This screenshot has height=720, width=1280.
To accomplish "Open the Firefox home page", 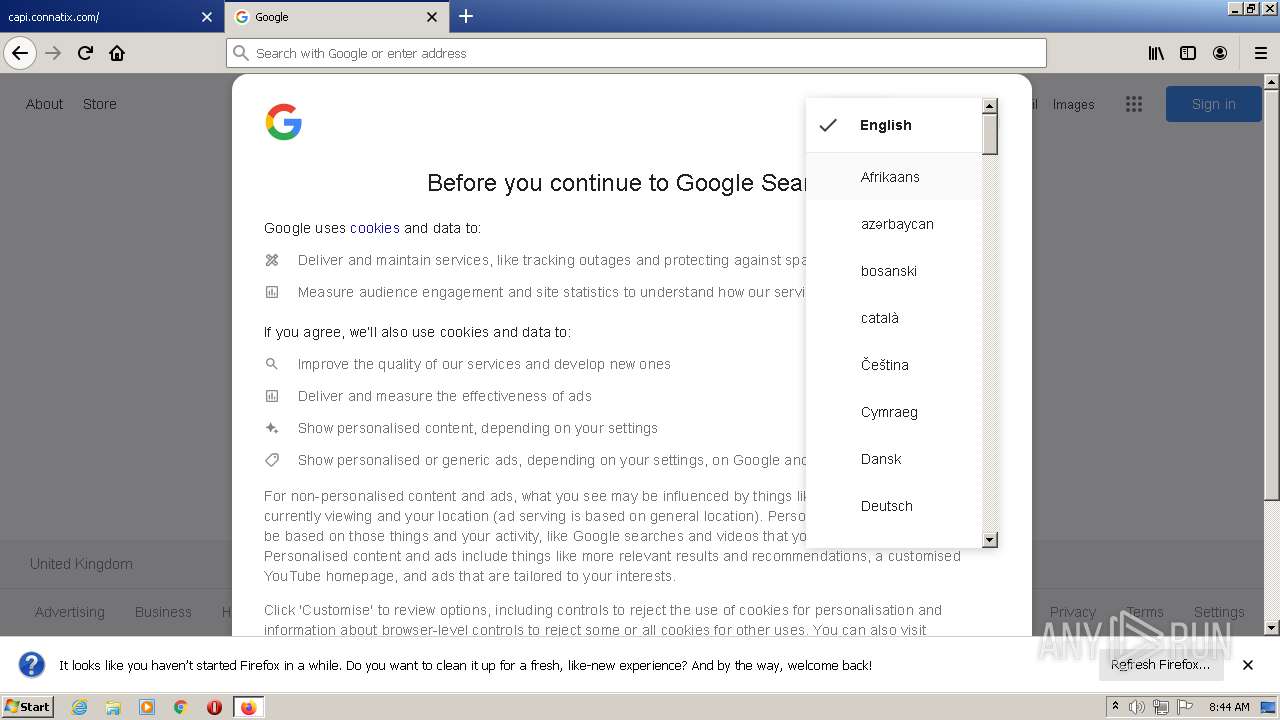I will (x=117, y=53).
